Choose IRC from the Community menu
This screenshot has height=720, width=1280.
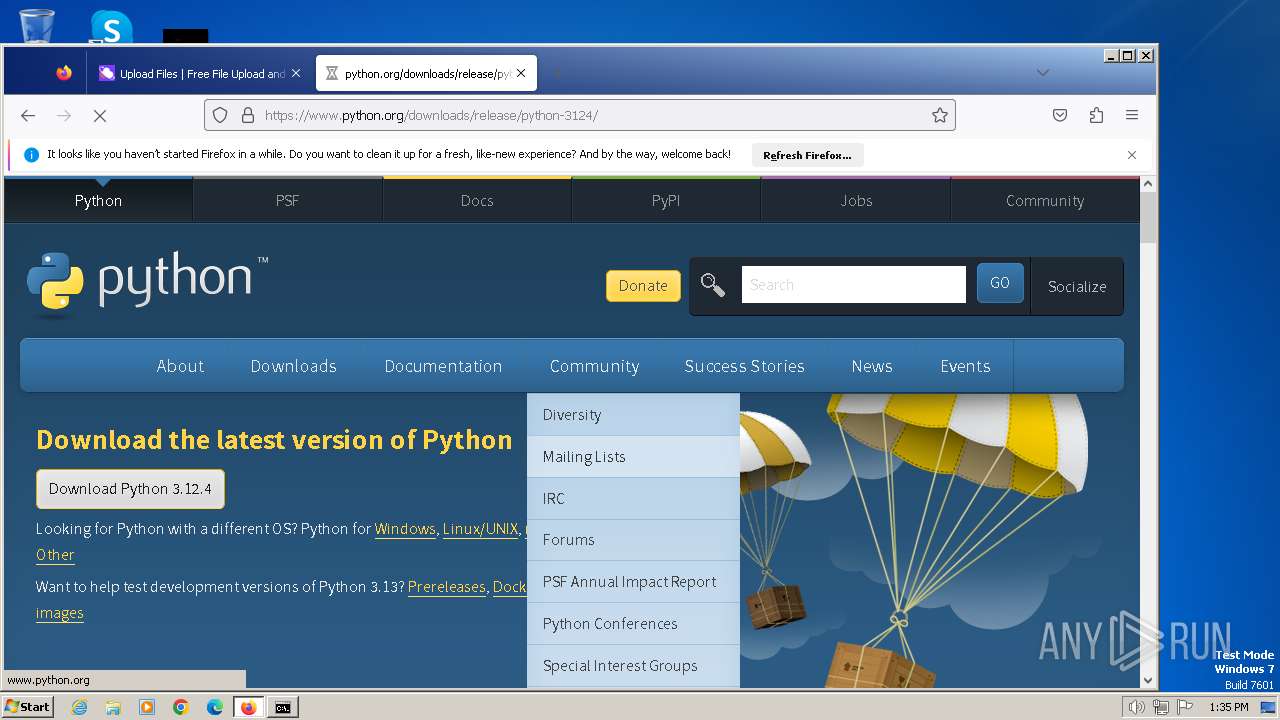pyautogui.click(x=633, y=498)
